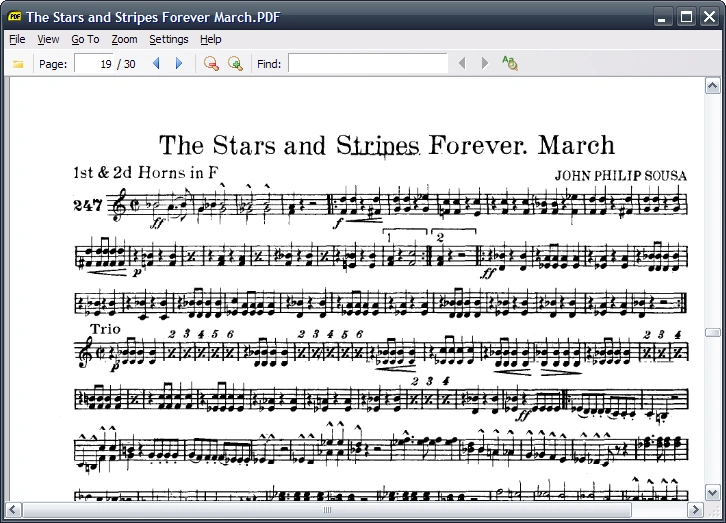Go to previous page with blue left arrow
726x523 pixels.
[156, 63]
